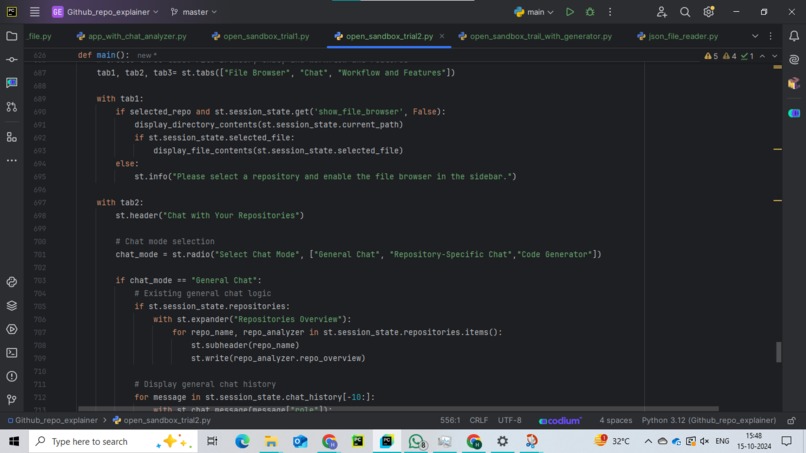Open the Github_repo_explainer project dropdown
The height and width of the screenshot is (453, 806).
click(x=105, y=11)
